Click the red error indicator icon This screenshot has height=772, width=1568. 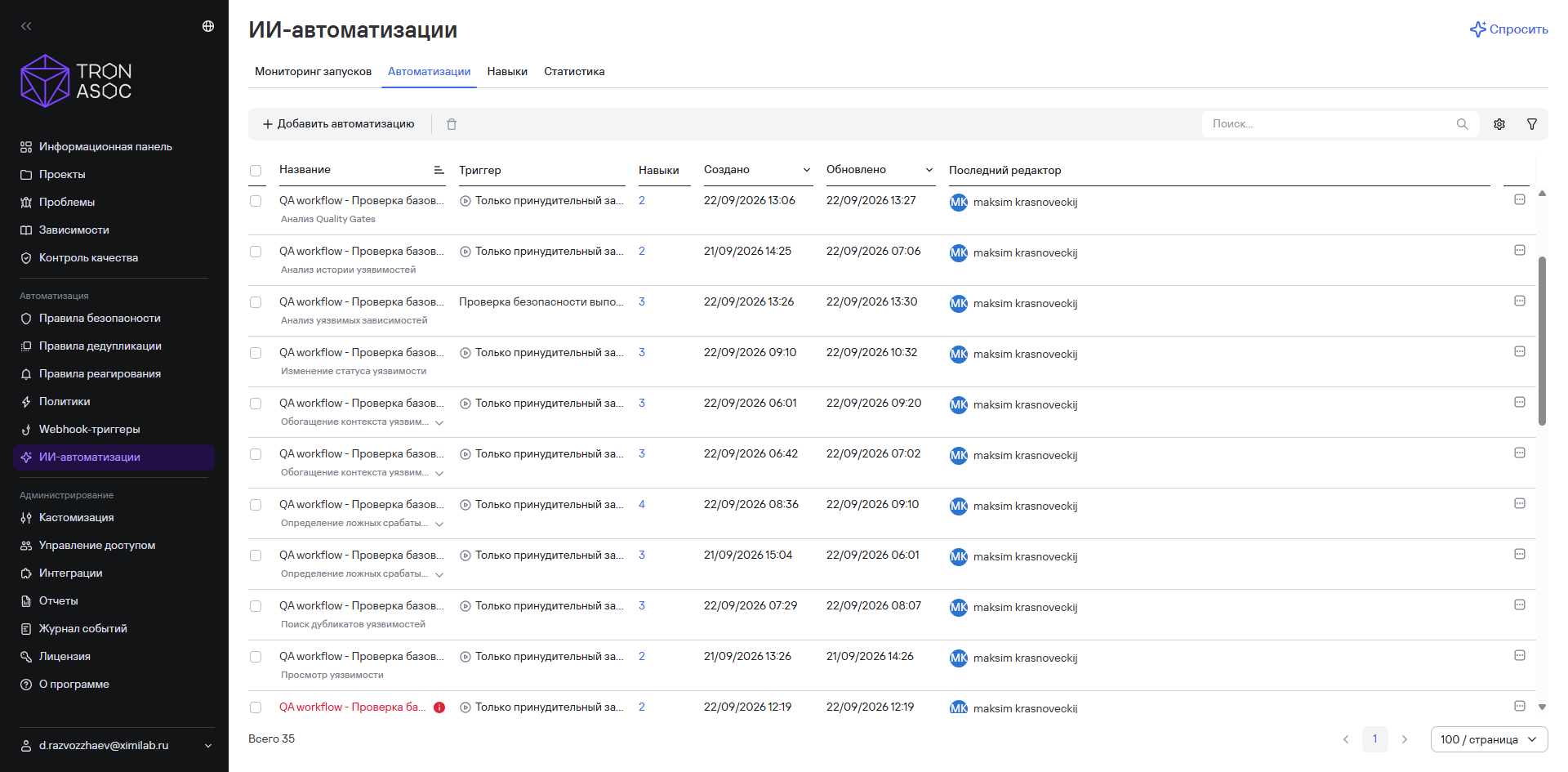click(x=439, y=707)
